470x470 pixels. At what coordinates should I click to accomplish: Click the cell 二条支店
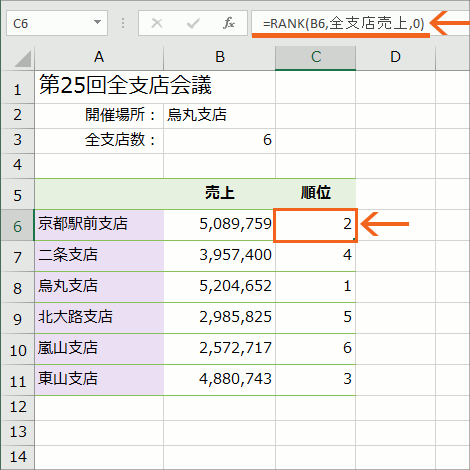click(99, 256)
